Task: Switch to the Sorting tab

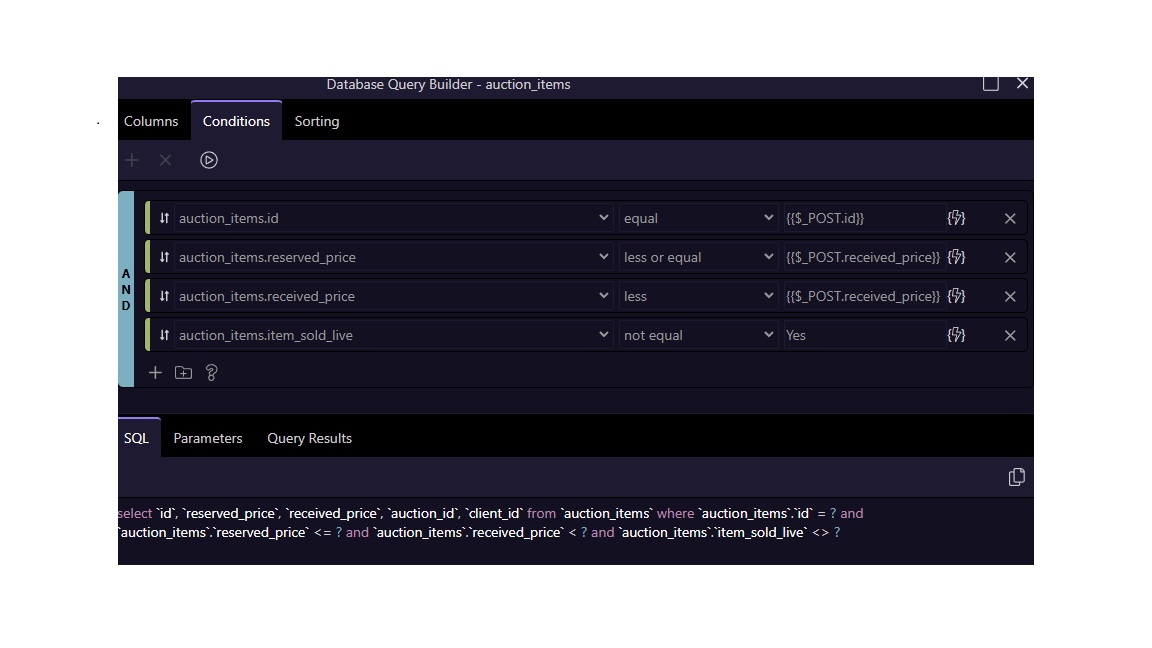Action: (x=317, y=121)
